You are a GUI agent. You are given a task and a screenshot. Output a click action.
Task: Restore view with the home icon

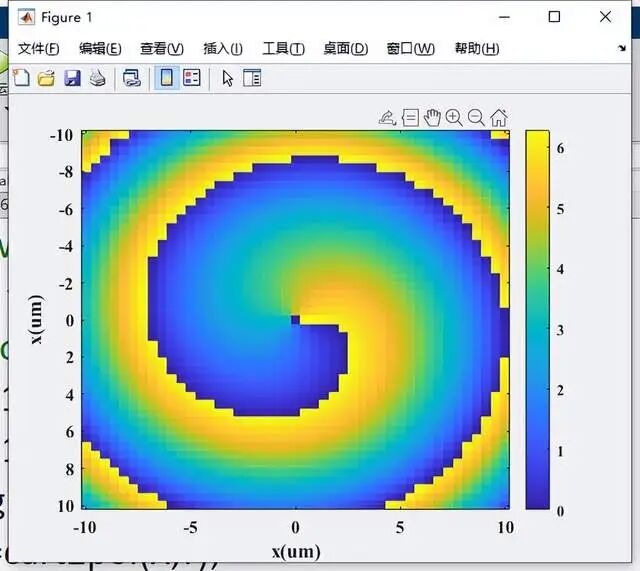coord(498,118)
